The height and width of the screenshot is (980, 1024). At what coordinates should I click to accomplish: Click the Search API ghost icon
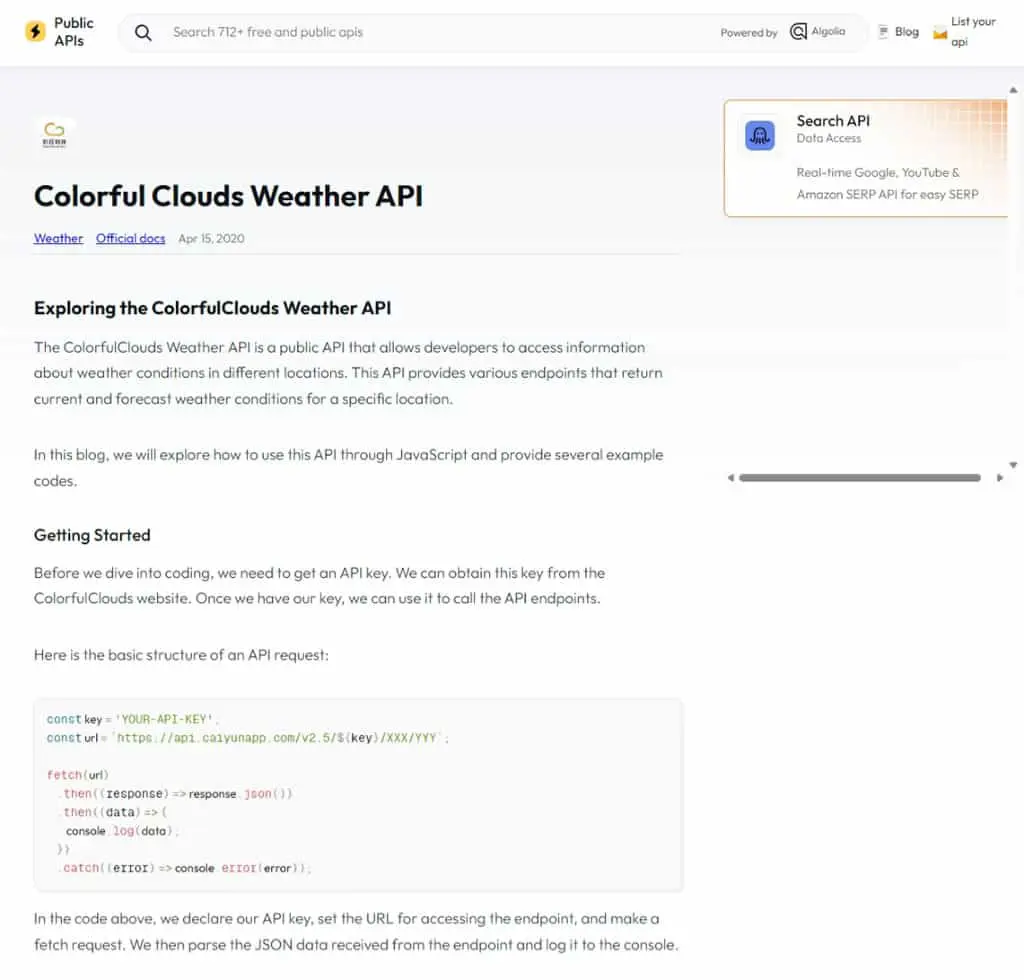[760, 135]
